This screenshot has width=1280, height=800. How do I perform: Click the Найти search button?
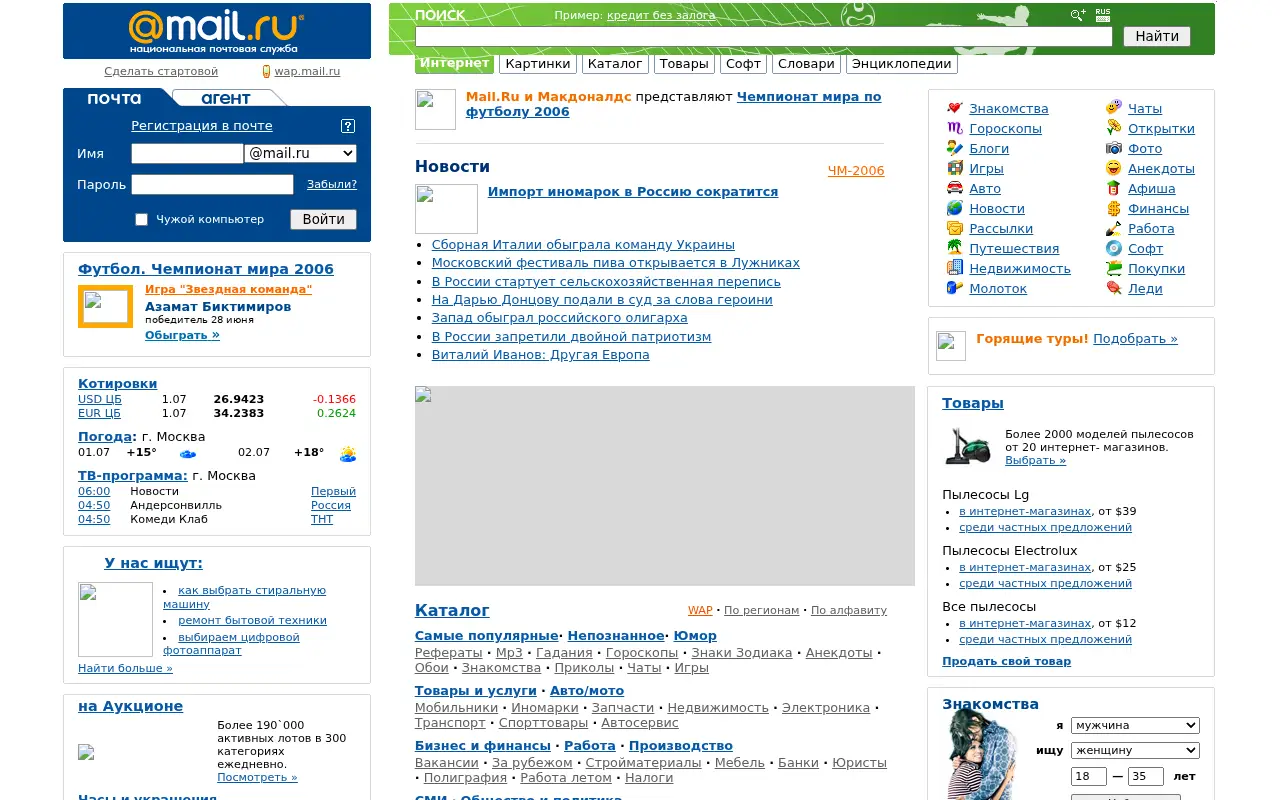[1157, 36]
